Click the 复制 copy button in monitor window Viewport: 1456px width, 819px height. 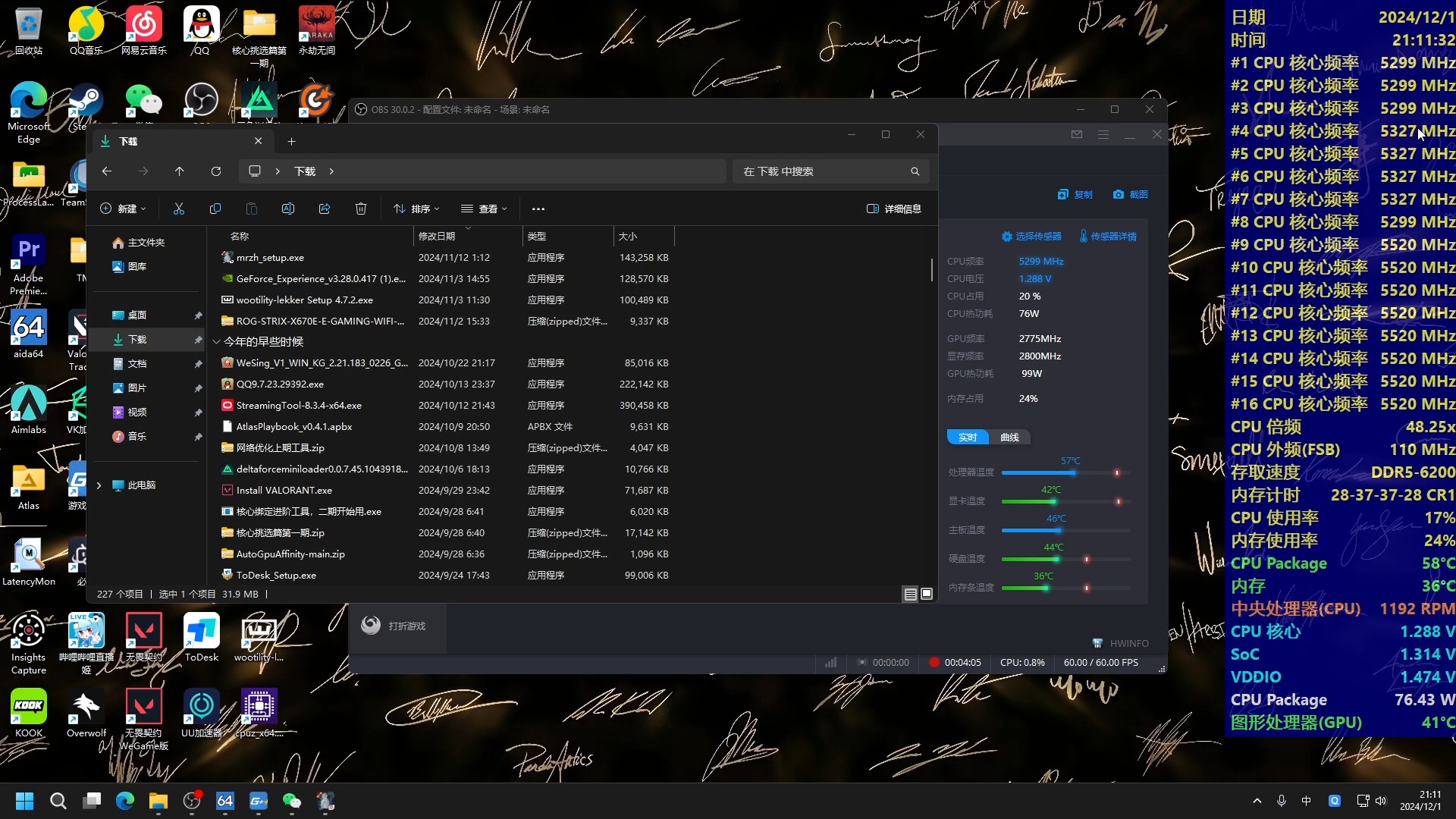click(1075, 195)
